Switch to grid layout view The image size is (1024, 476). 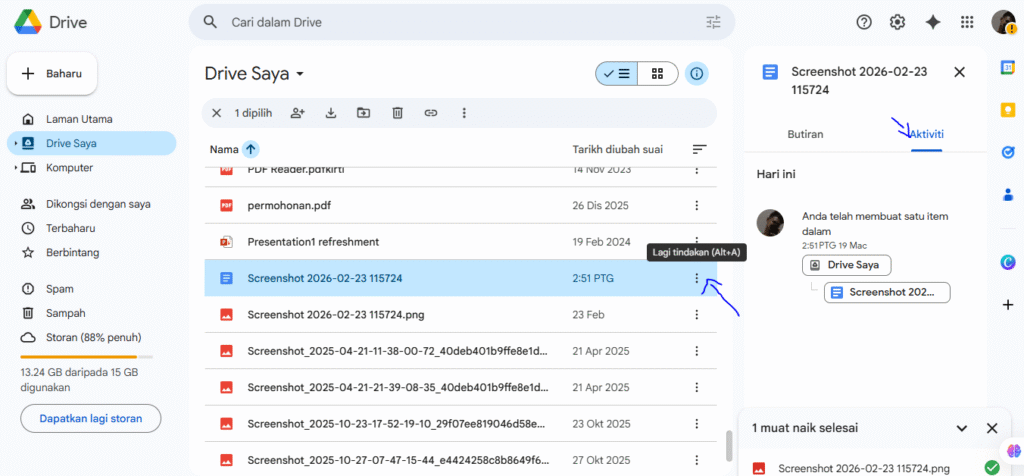(658, 73)
